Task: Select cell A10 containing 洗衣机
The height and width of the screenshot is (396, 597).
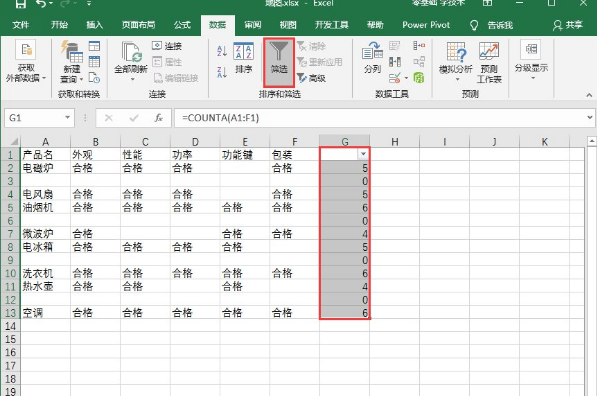Action: click(45, 273)
